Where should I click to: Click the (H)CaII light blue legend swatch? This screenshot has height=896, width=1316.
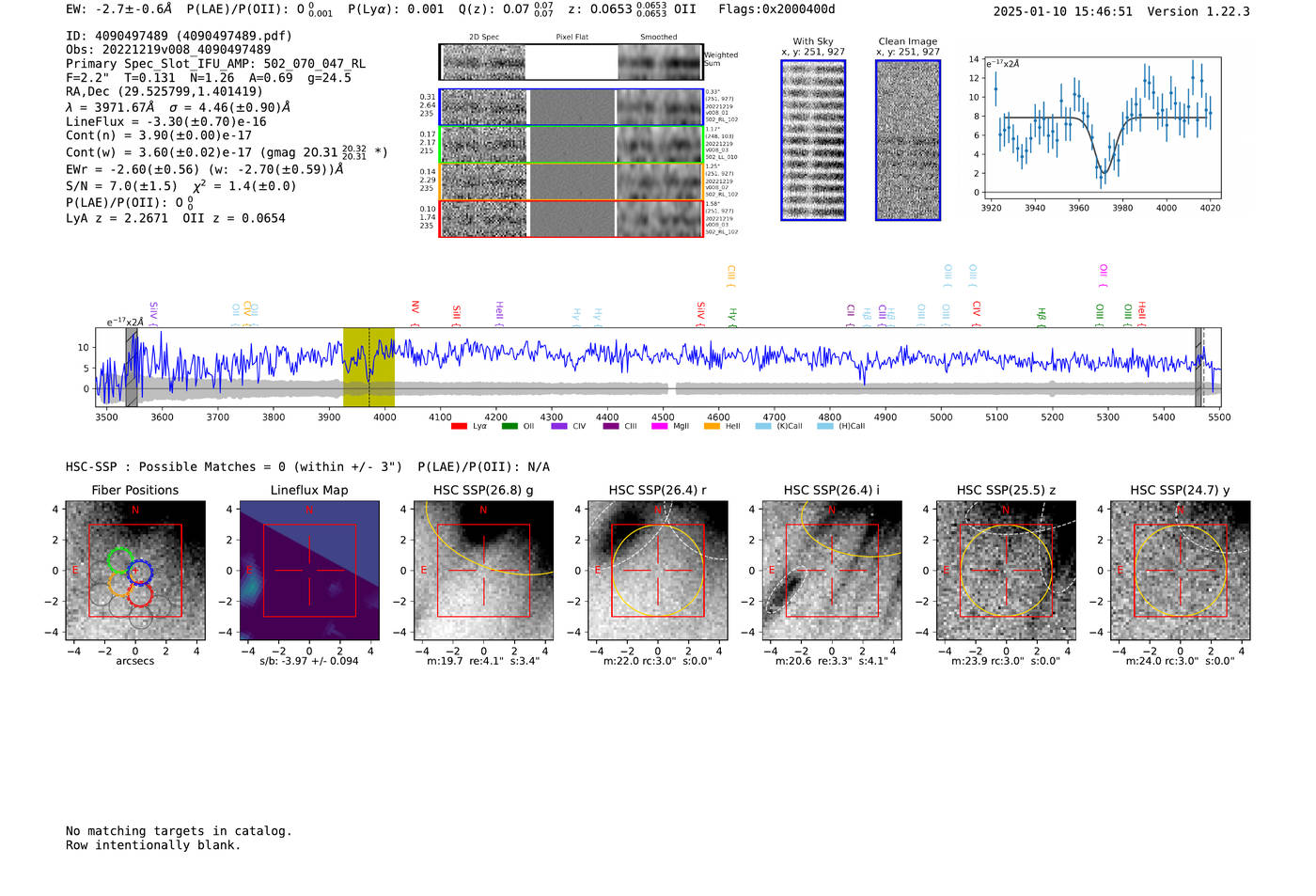tap(825, 427)
